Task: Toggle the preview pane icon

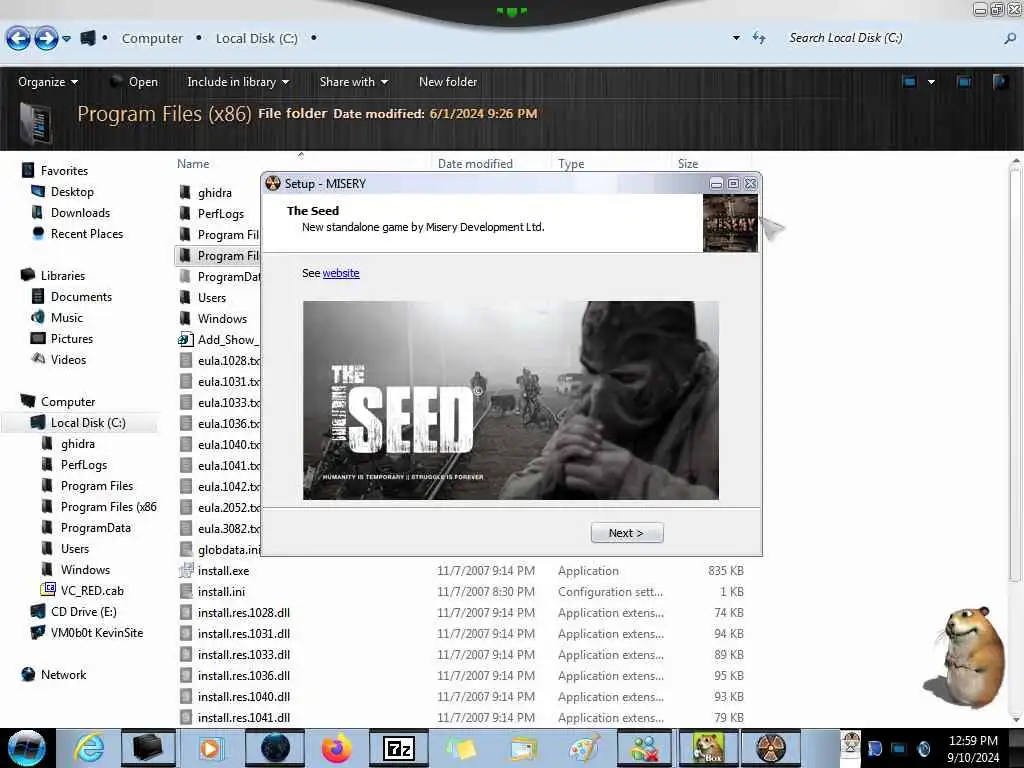Action: tap(964, 82)
